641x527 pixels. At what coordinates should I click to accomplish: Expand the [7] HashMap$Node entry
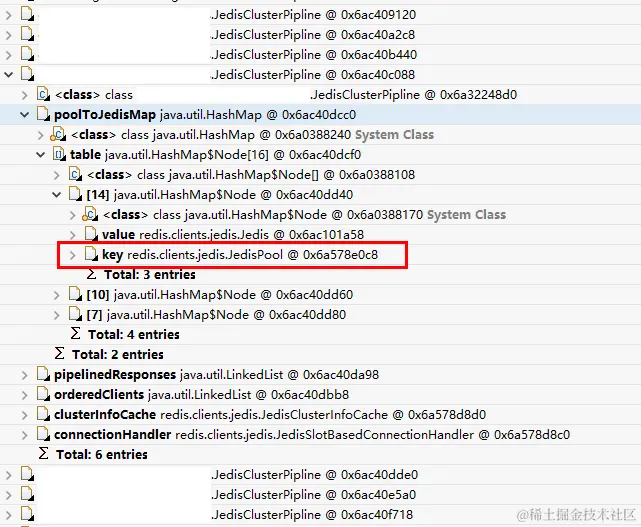click(x=57, y=315)
